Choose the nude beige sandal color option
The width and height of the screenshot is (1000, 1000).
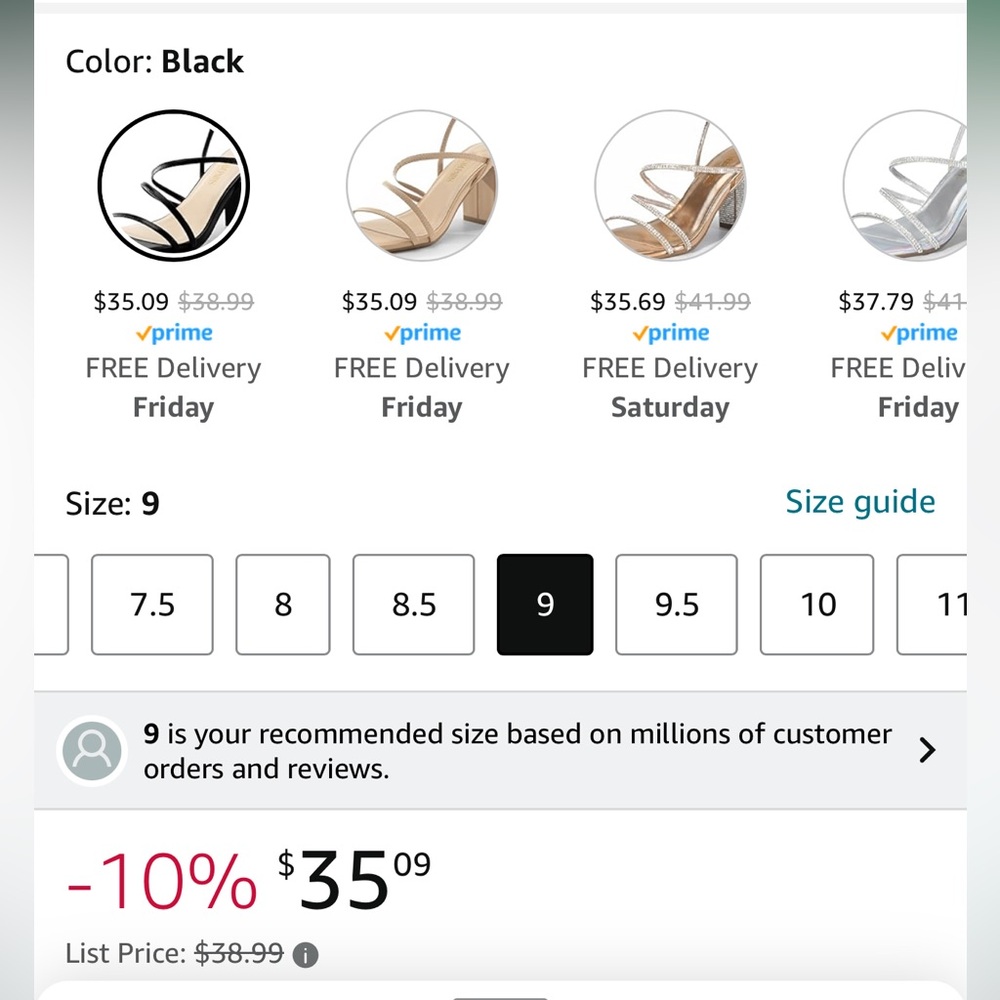coord(422,186)
